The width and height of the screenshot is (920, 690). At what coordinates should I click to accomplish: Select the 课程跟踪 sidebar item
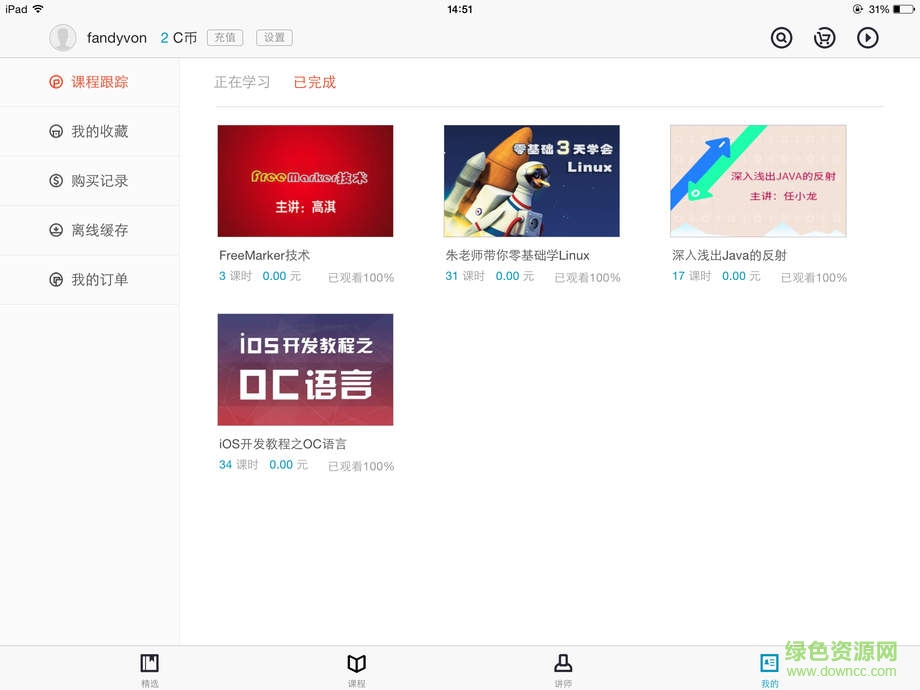point(90,82)
